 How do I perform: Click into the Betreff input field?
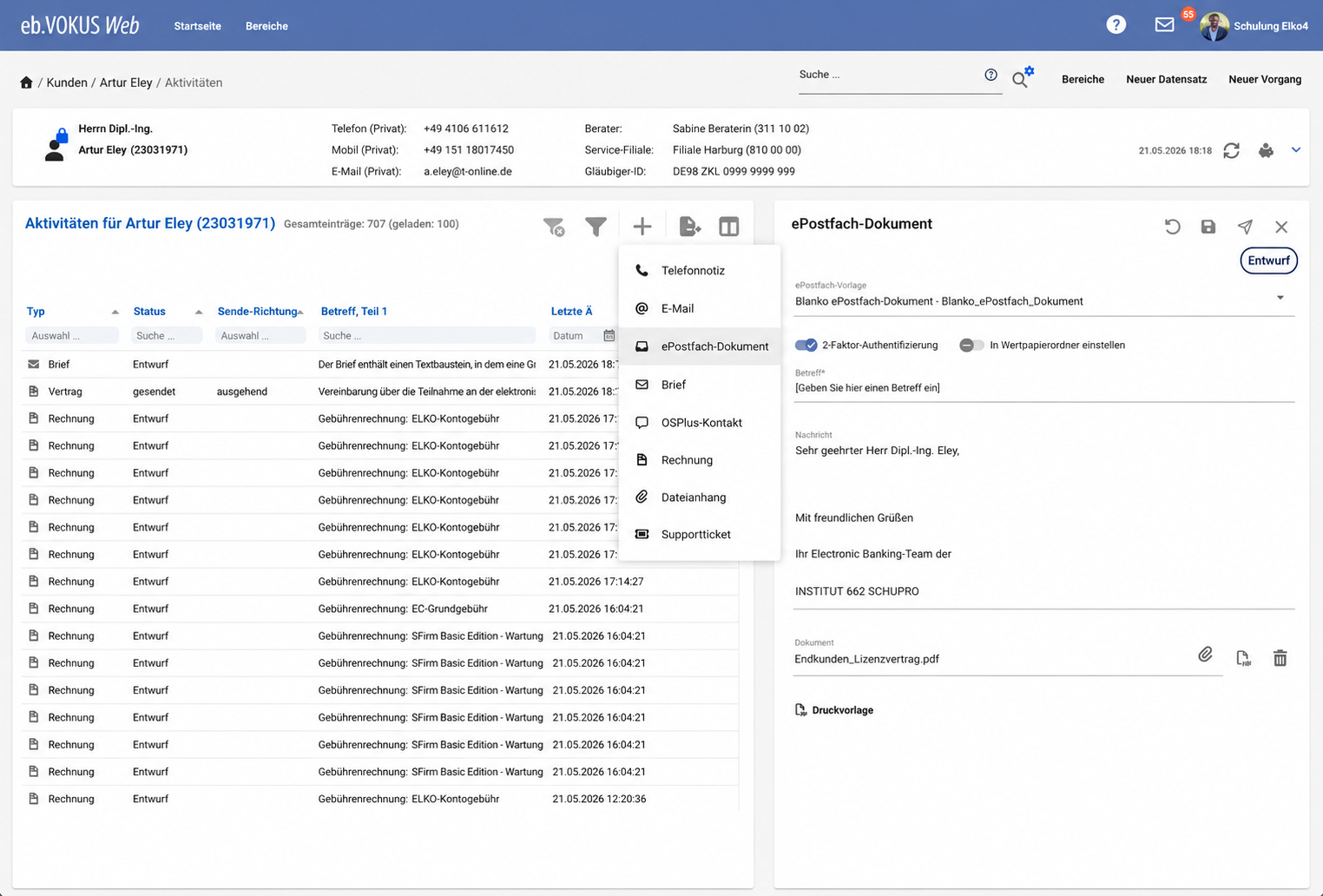1044,388
